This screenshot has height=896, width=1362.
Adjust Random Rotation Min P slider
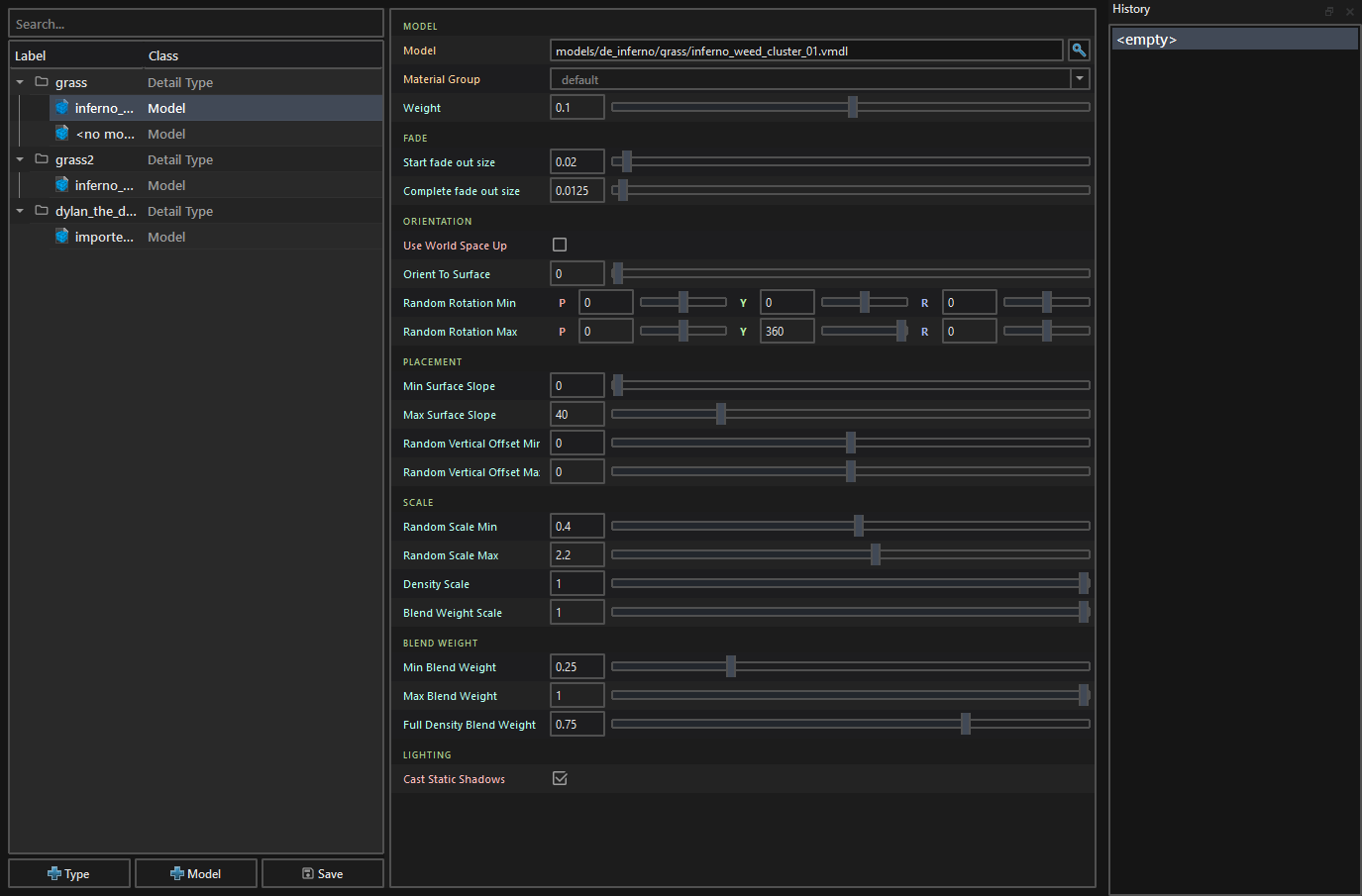[682, 302]
